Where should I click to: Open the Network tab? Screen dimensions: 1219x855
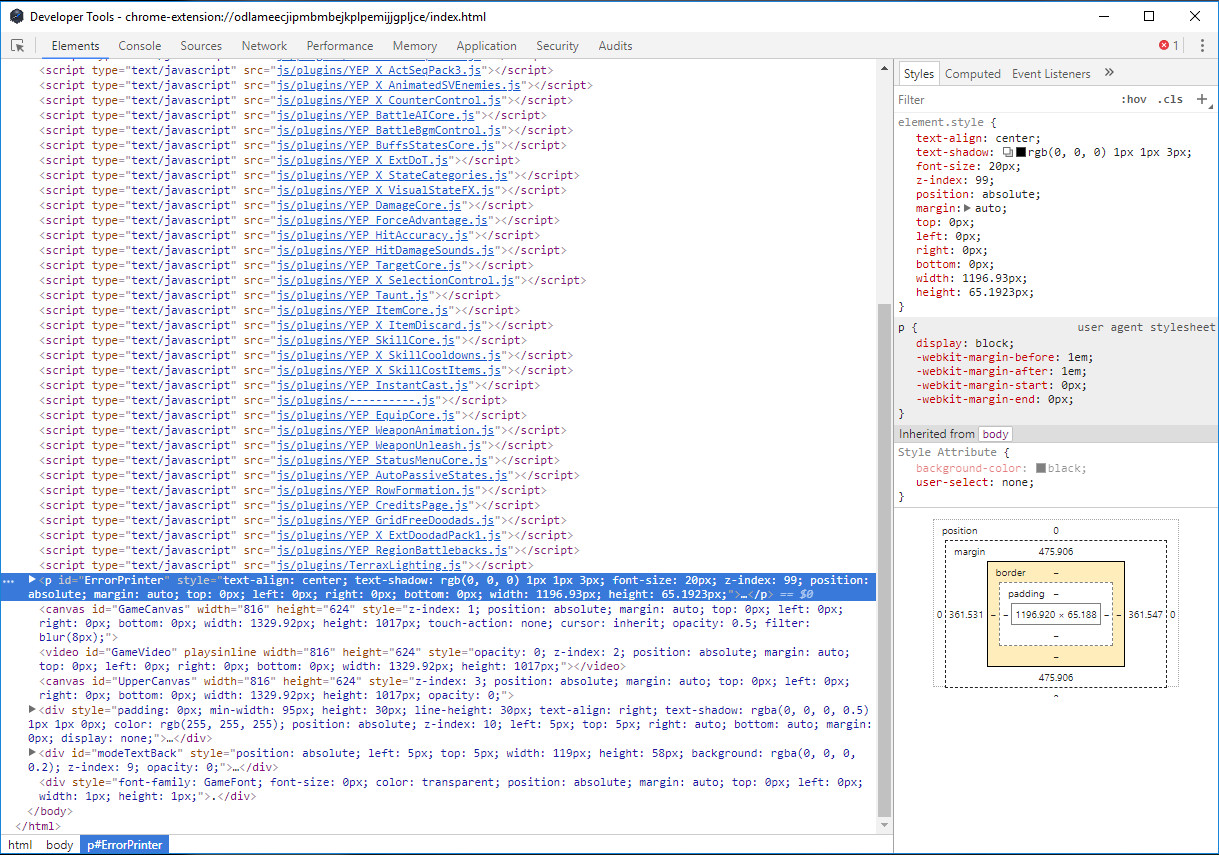coord(264,46)
